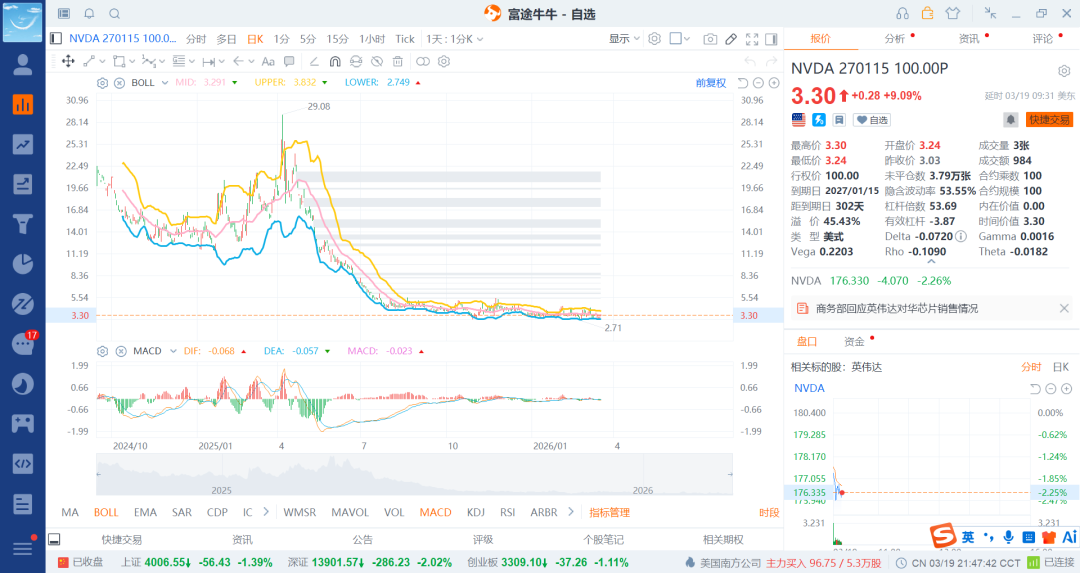Viewport: 1080px width, 573px height.
Task: Delete drawings with the trash icon
Action: pyautogui.click(x=397, y=61)
